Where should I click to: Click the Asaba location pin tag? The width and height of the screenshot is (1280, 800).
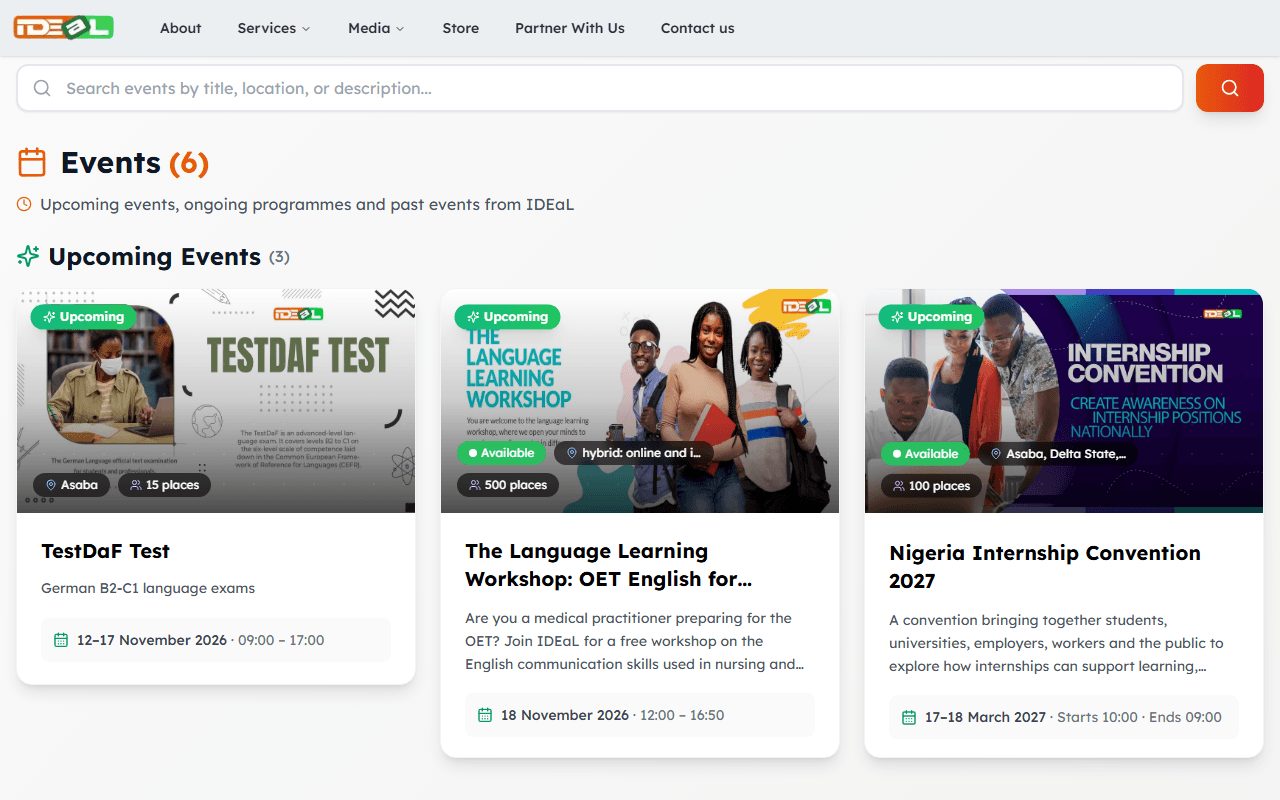71,485
